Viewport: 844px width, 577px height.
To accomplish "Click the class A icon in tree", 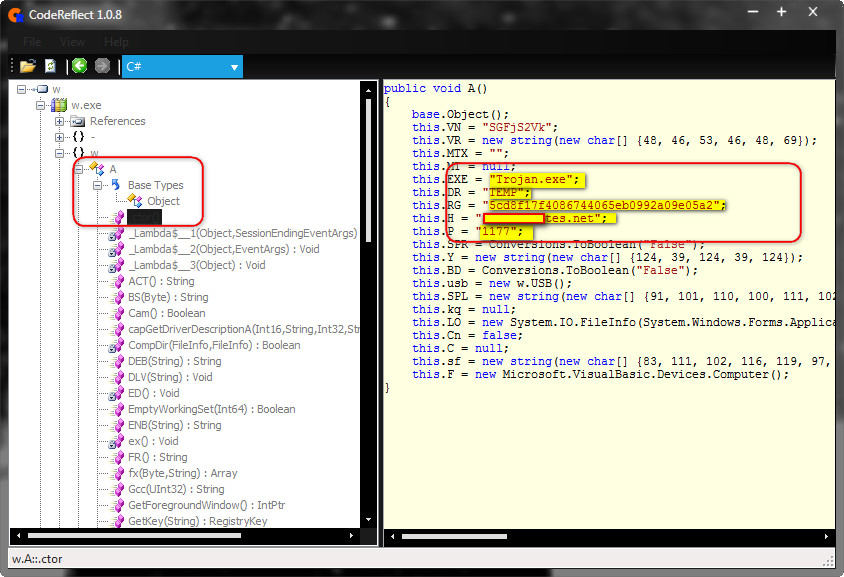I will [x=97, y=169].
